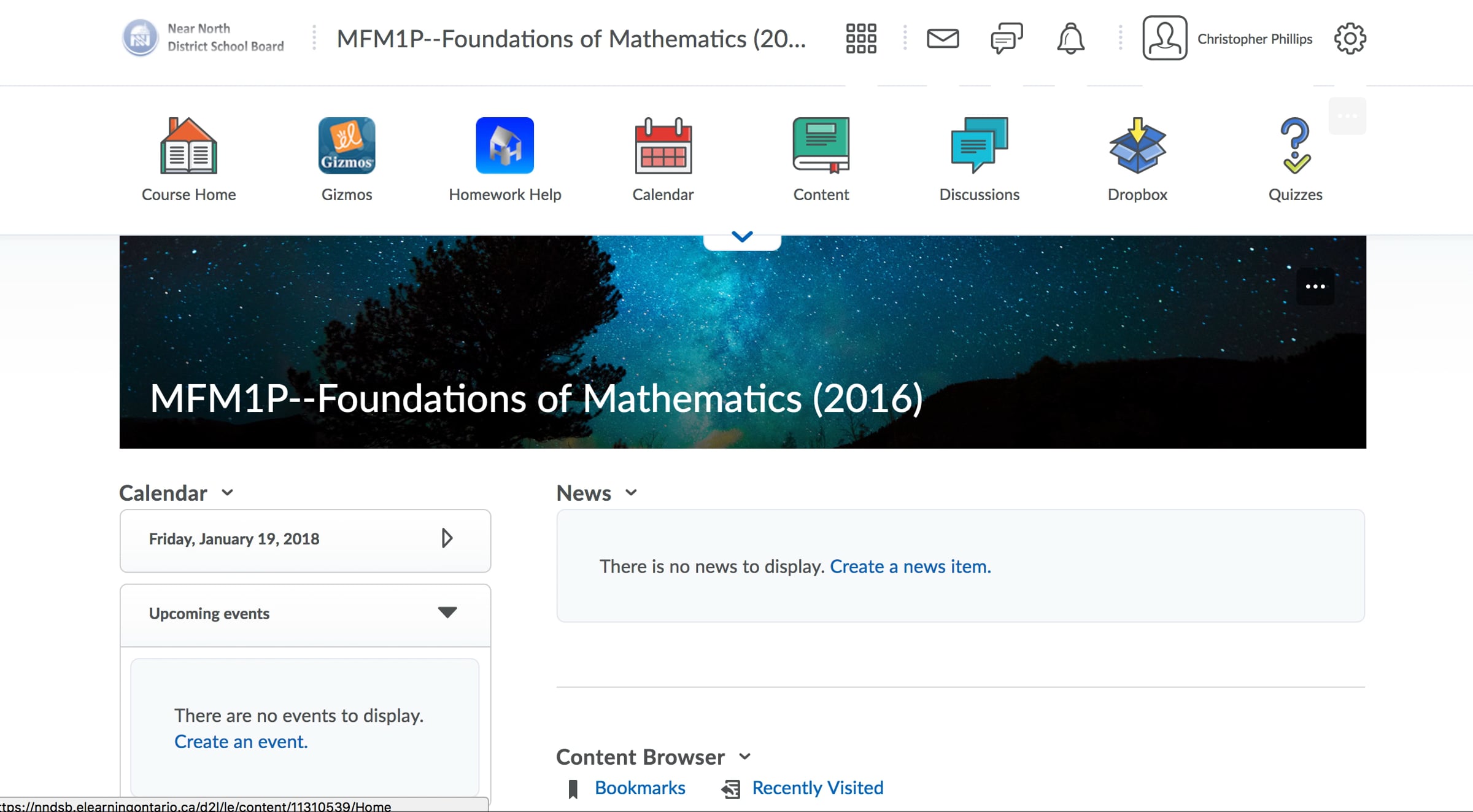Open the course selector waffle grid icon
The image size is (1473, 812).
pyautogui.click(x=861, y=39)
